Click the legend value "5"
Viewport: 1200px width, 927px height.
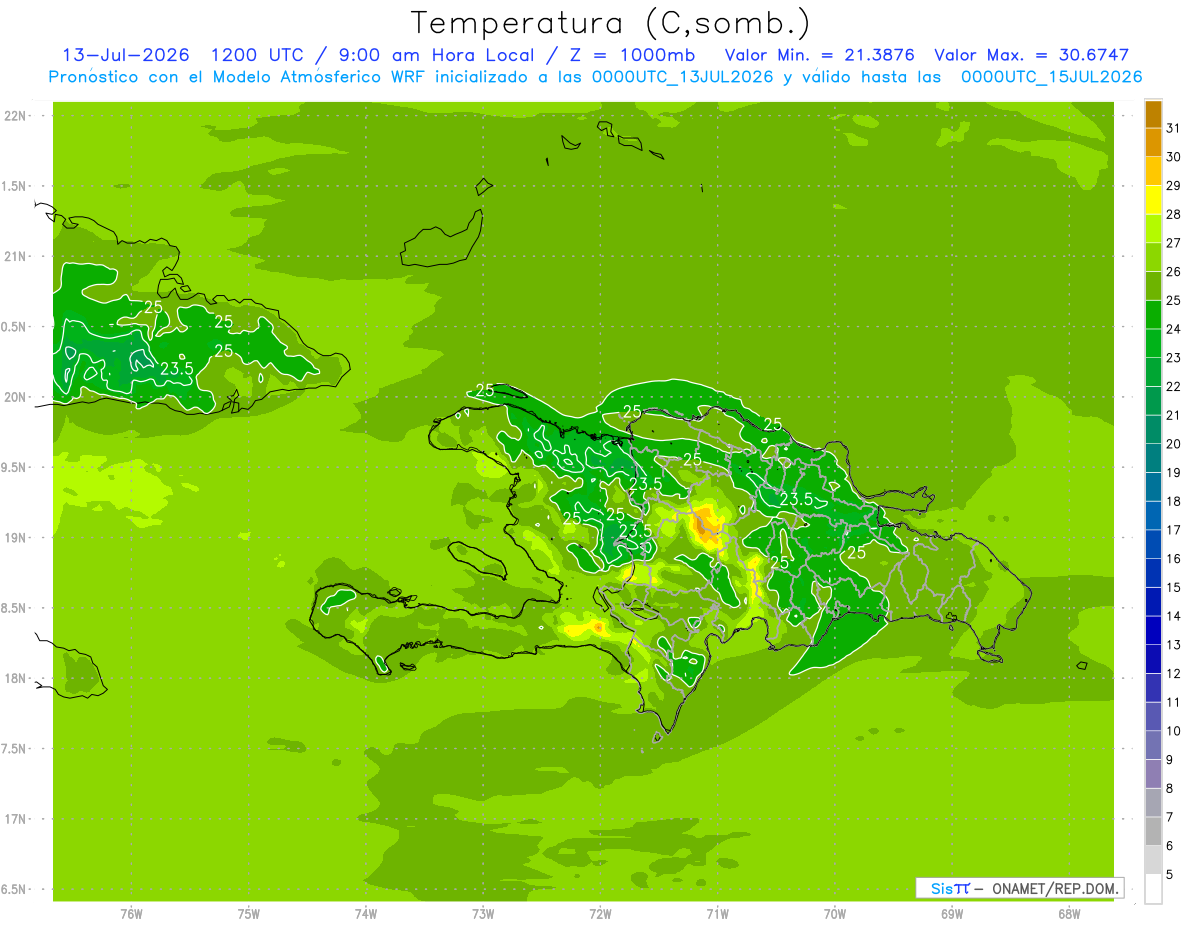click(x=1171, y=875)
